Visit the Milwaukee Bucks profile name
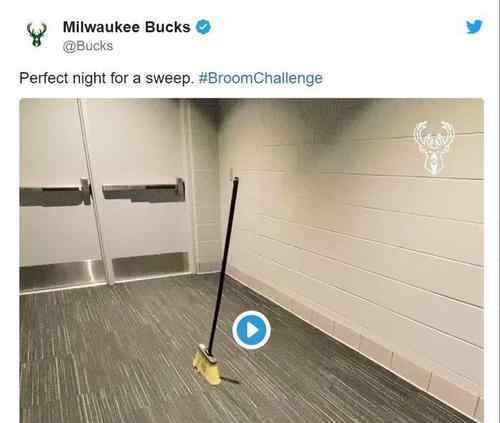Viewport: 500px width, 423px height. pyautogui.click(x=126, y=27)
